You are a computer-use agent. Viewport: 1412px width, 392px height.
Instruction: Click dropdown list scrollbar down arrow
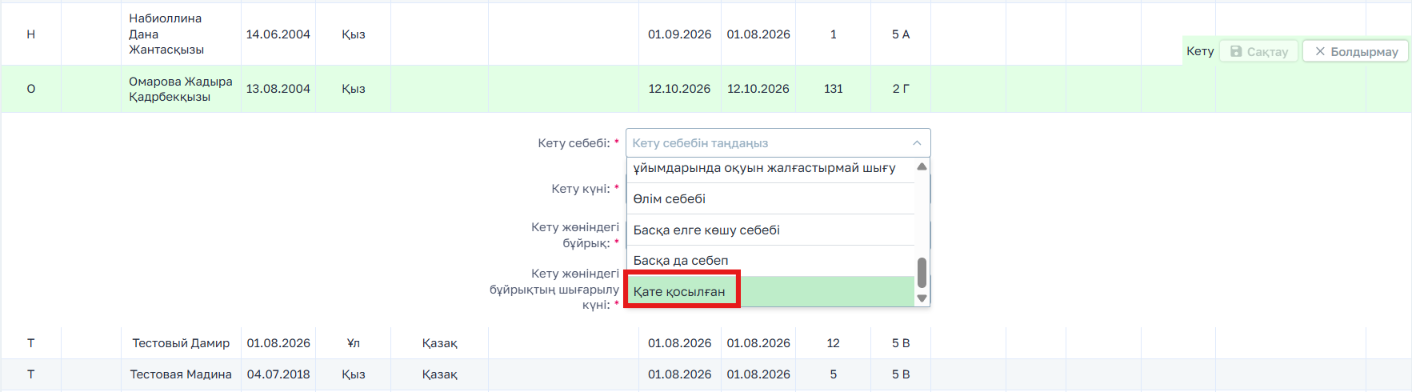pos(922,298)
